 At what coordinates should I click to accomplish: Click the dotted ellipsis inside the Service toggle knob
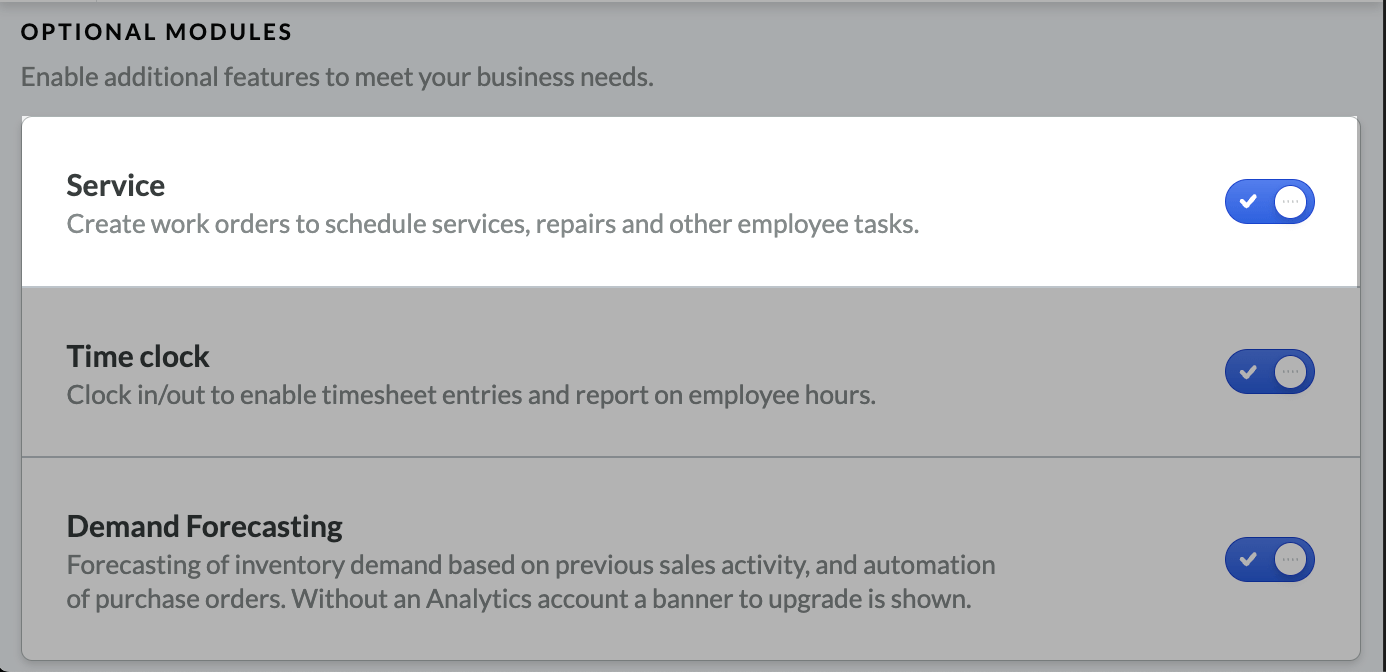tap(1291, 201)
